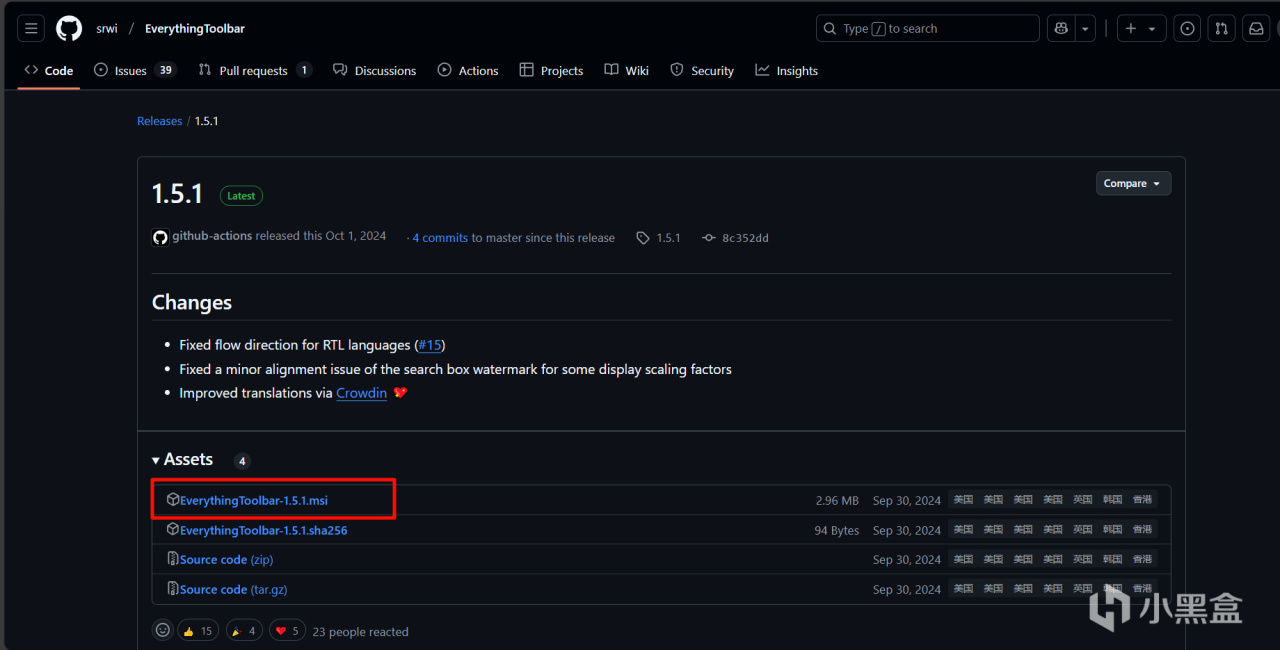Open the 1.5.1 tag link
1280x650 pixels.
point(658,238)
